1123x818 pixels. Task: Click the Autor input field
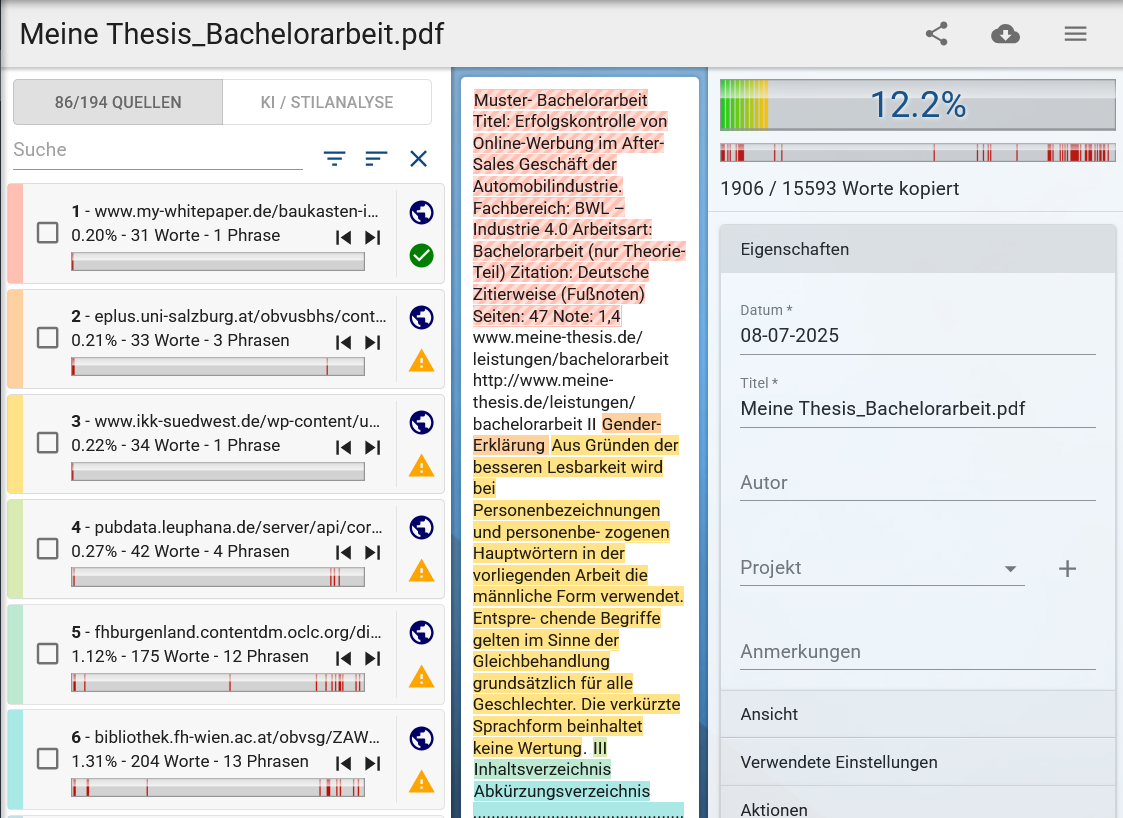pos(917,483)
